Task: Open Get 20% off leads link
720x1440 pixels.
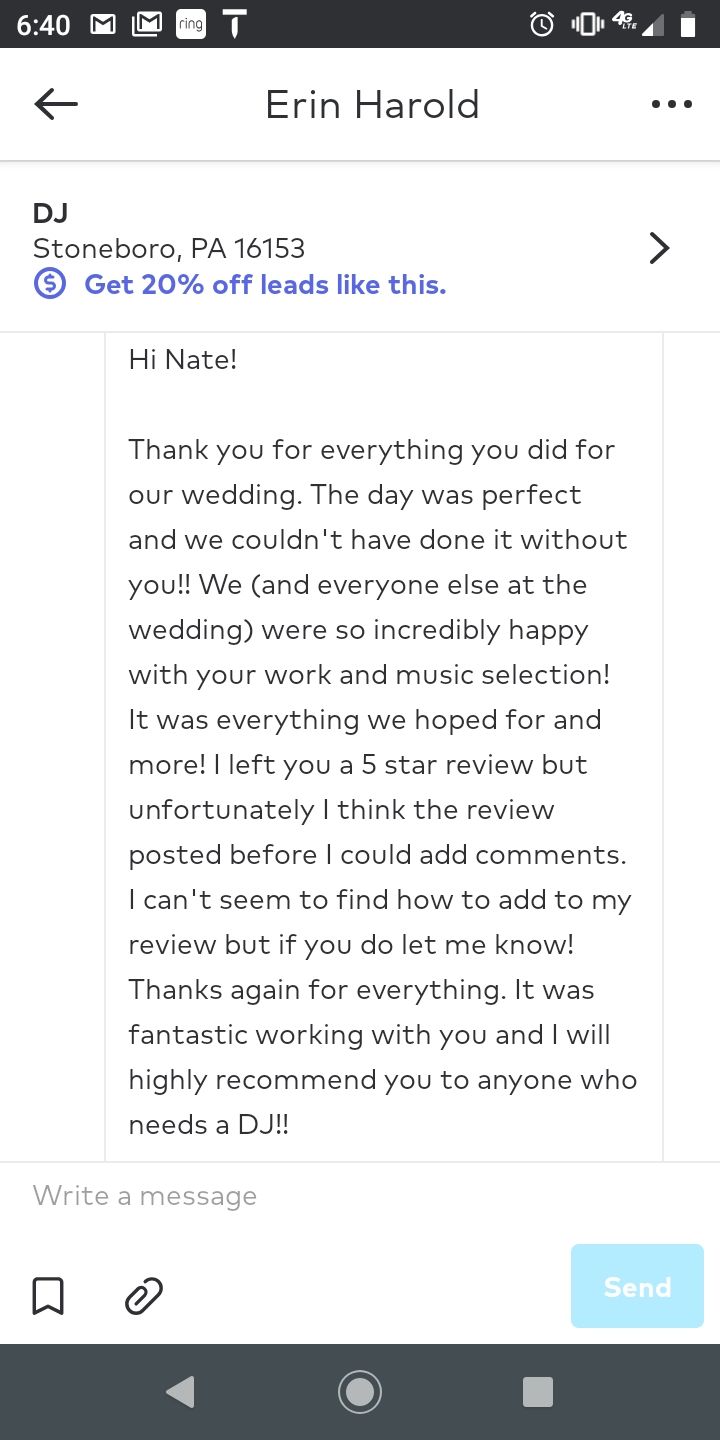Action: point(265,285)
